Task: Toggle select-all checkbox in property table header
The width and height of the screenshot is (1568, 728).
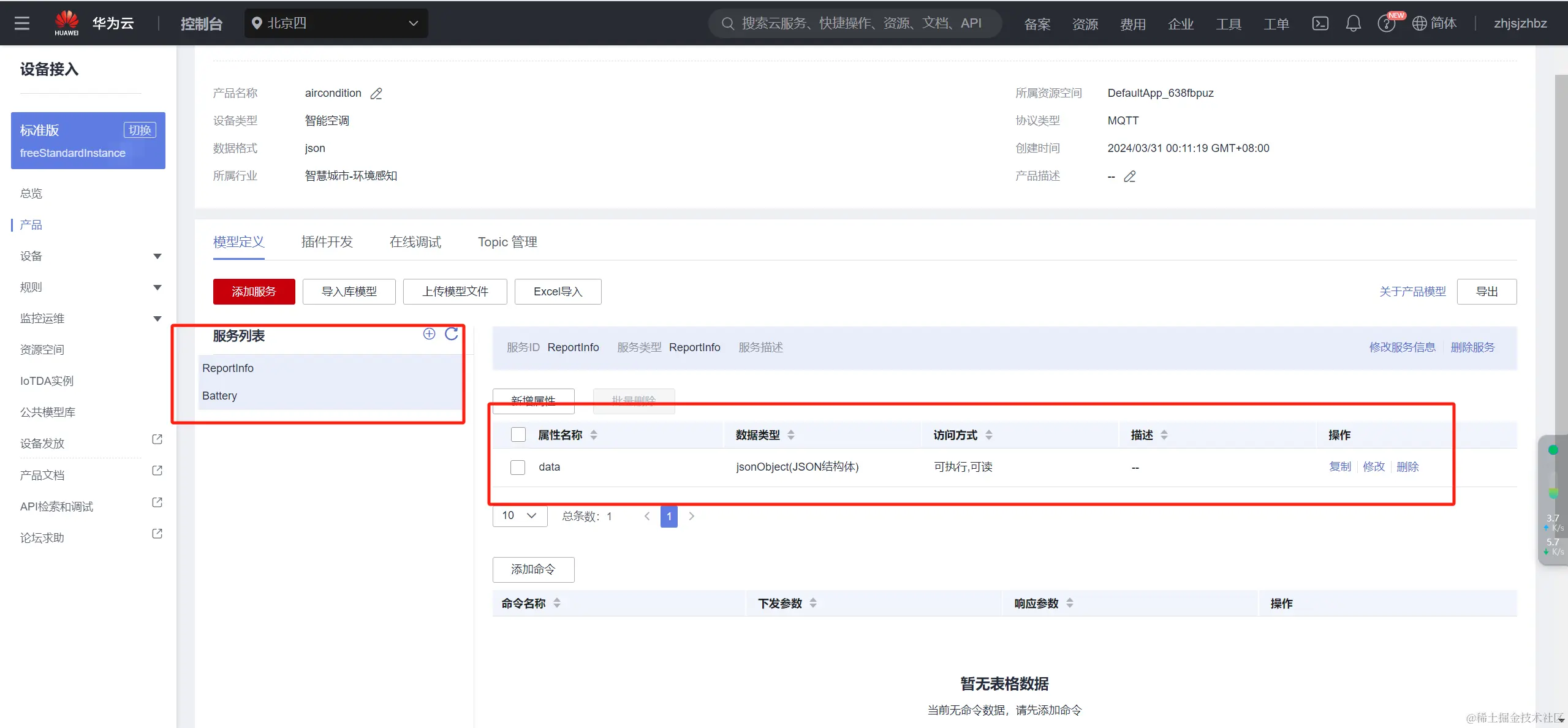Action: click(x=518, y=434)
